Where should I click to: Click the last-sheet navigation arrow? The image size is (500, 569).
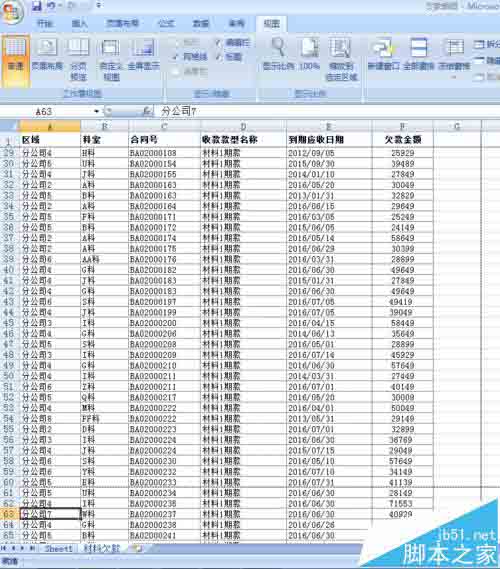(x=32, y=548)
